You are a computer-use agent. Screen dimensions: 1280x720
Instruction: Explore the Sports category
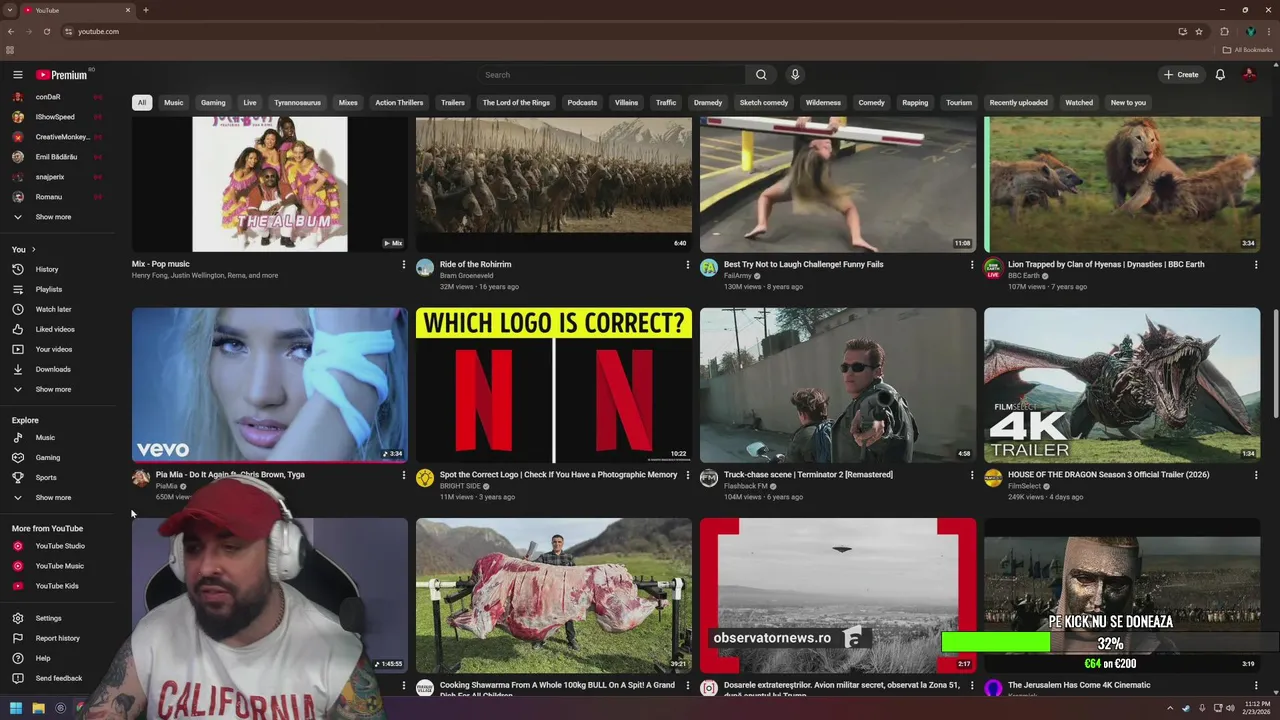click(46, 478)
